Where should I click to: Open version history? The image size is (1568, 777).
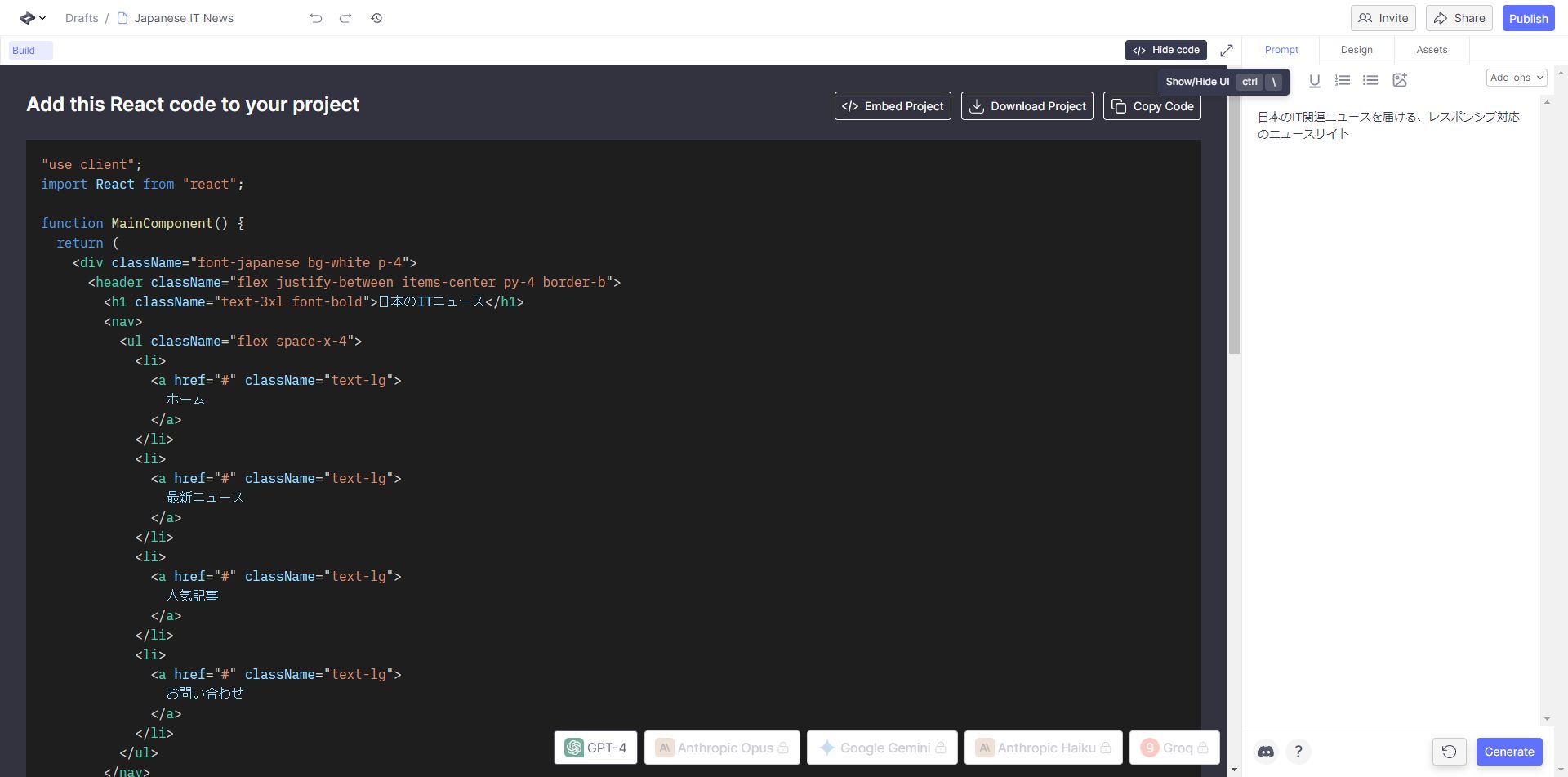point(376,18)
